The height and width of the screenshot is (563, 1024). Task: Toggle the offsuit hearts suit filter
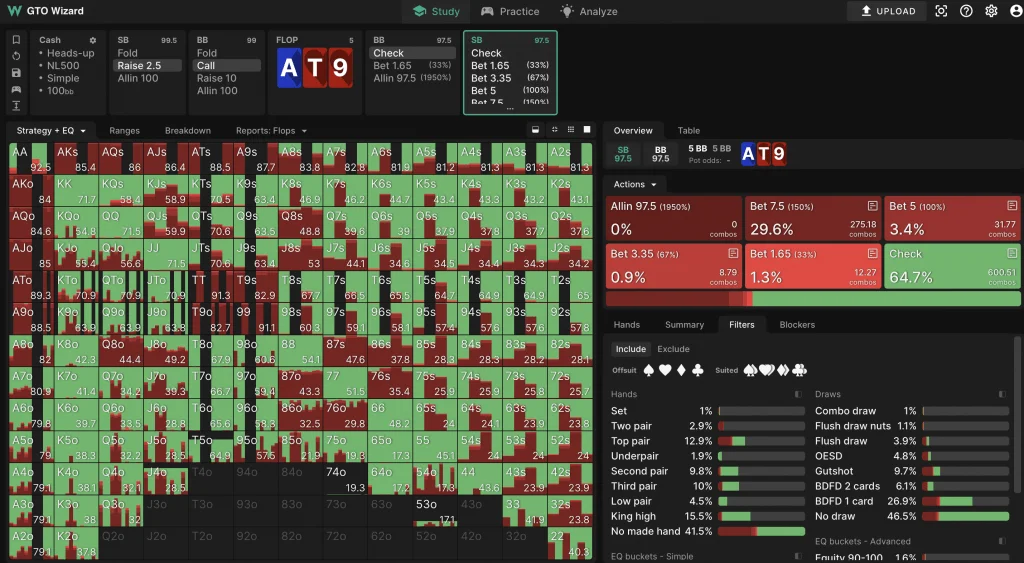[x=663, y=370]
